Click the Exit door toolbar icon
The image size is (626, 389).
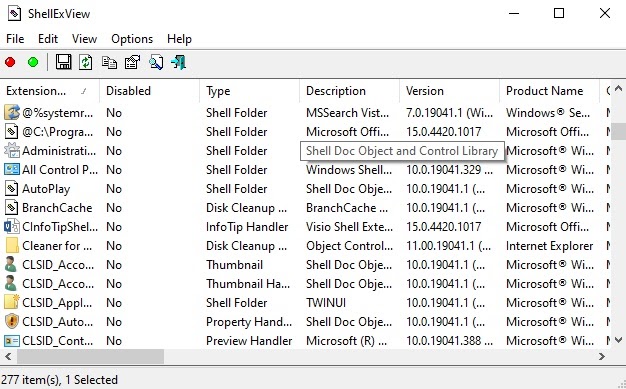point(178,62)
